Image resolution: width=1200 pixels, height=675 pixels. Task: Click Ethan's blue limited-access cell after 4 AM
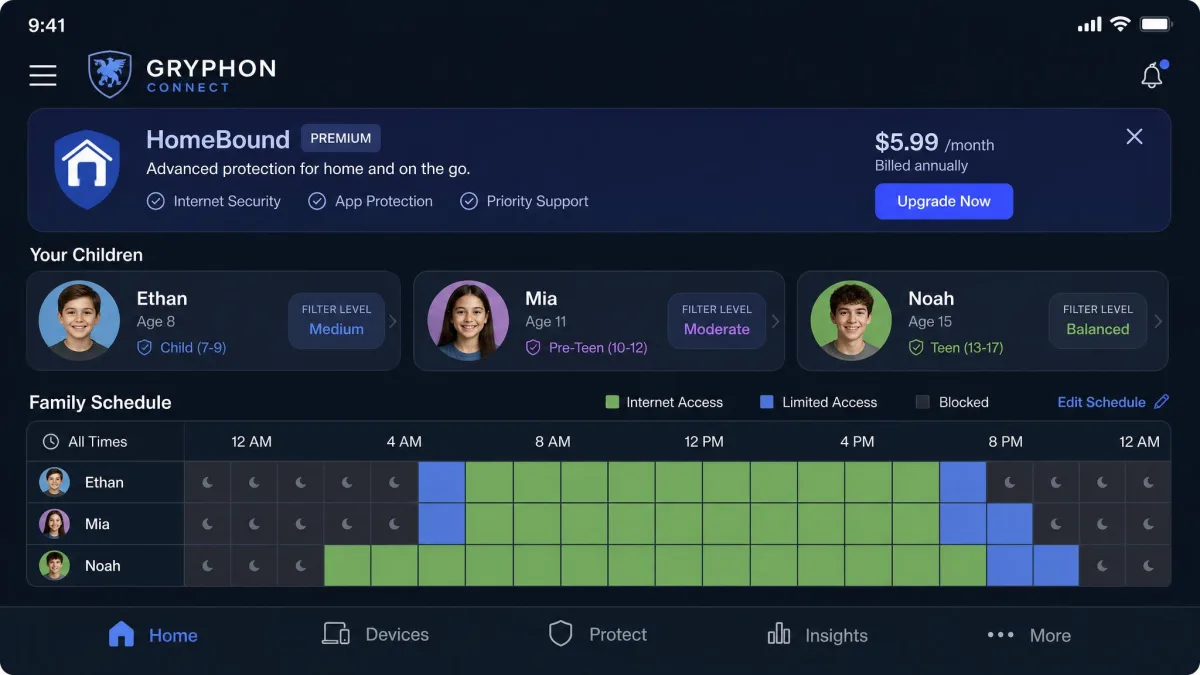[x=442, y=482]
